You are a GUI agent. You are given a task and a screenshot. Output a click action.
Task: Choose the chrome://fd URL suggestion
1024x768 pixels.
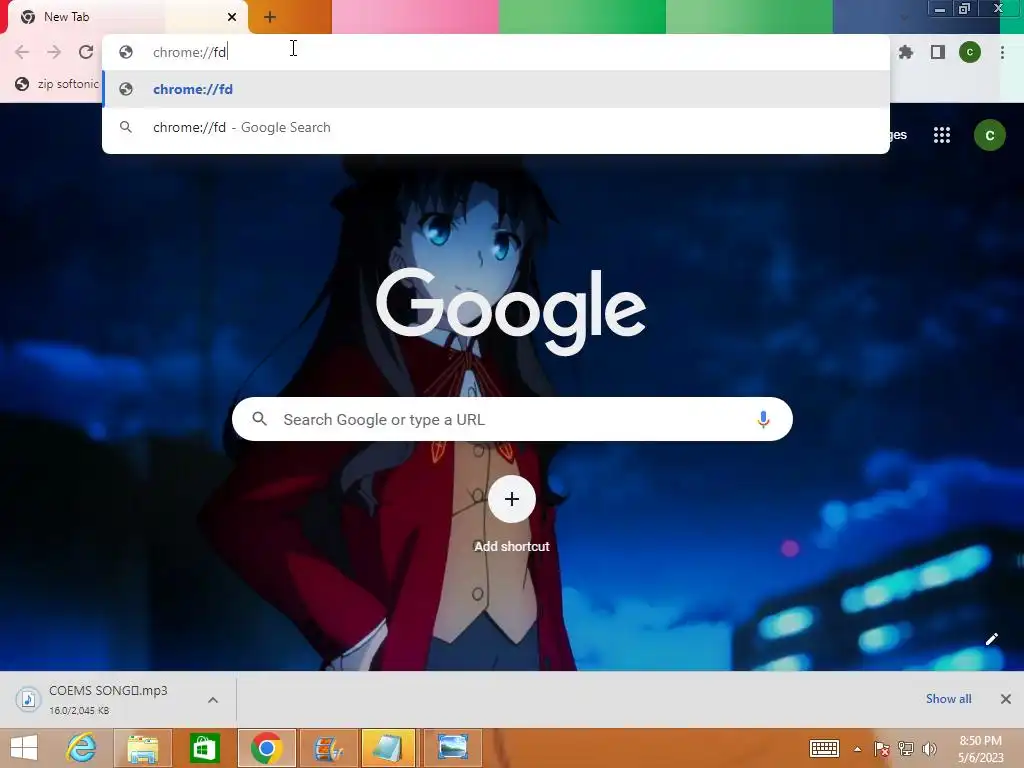click(x=496, y=89)
